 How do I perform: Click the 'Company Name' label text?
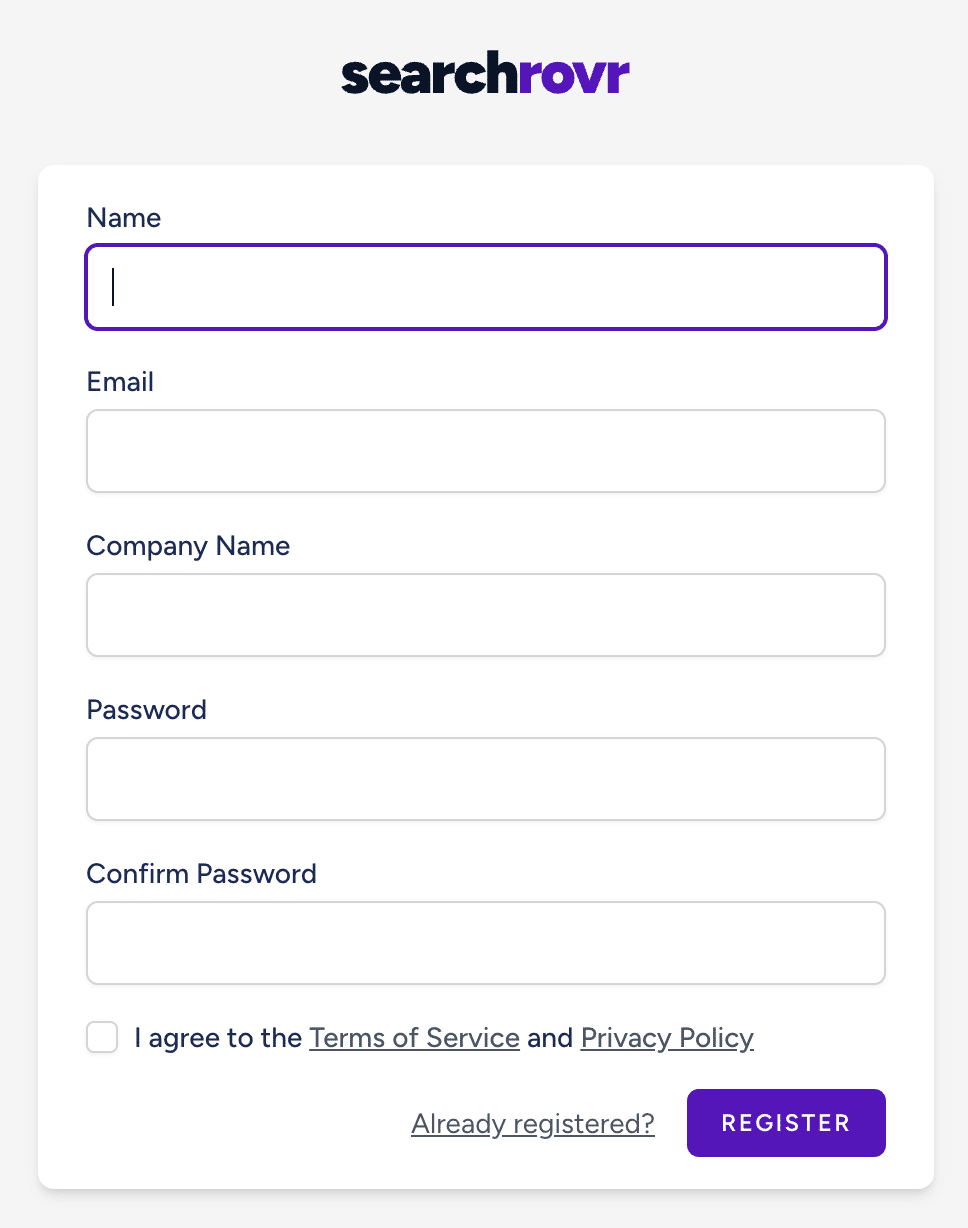[188, 546]
